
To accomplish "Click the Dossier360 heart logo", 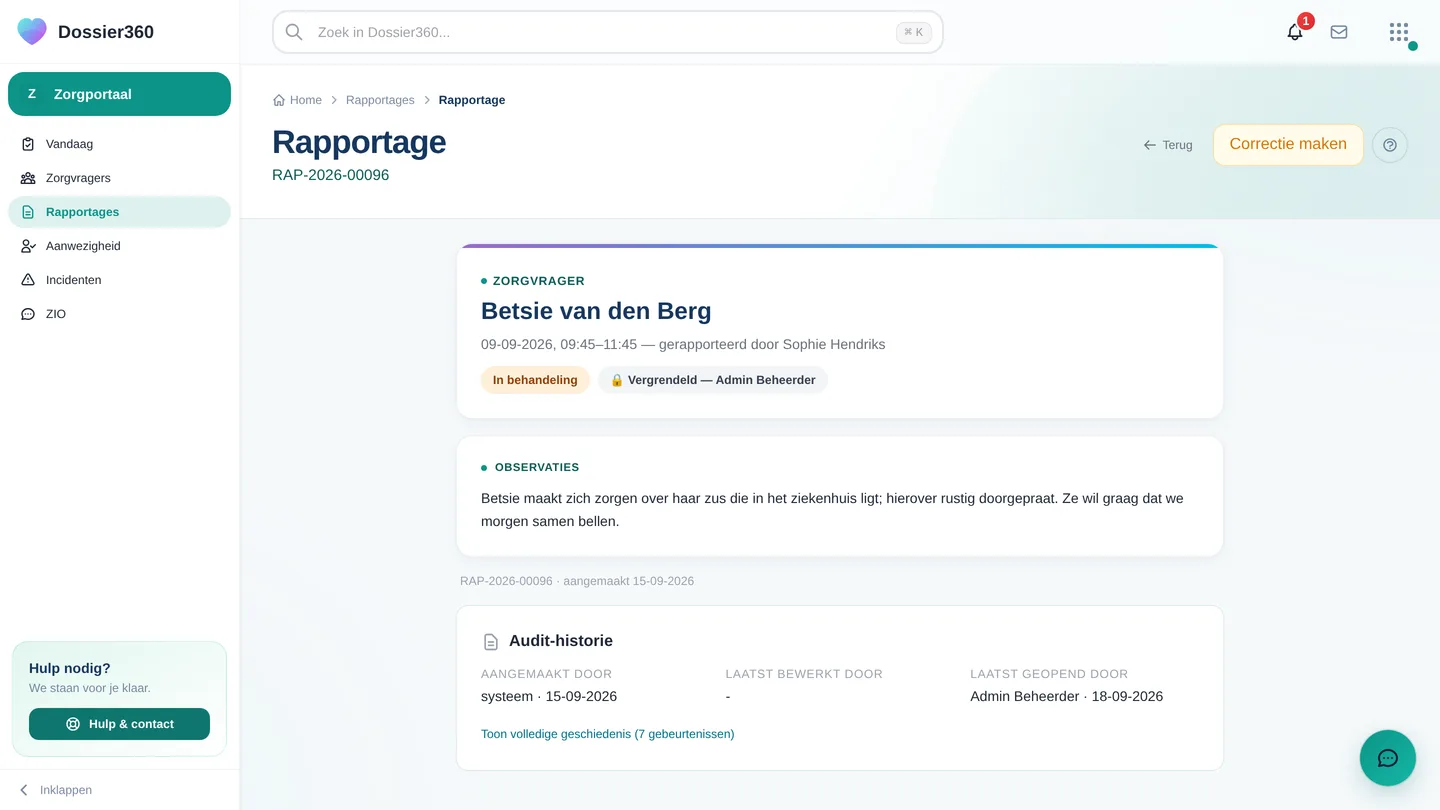I will (x=32, y=31).
